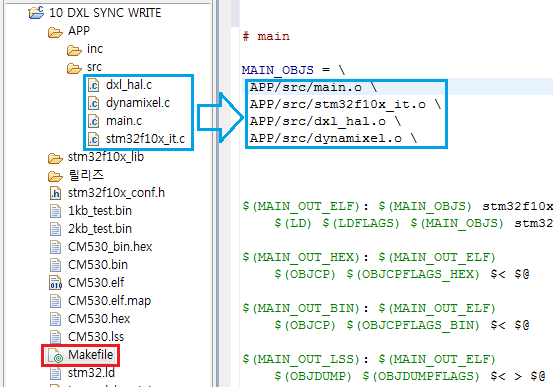Open the APP folder icon
This screenshot has width=553, height=387.
click(55, 32)
